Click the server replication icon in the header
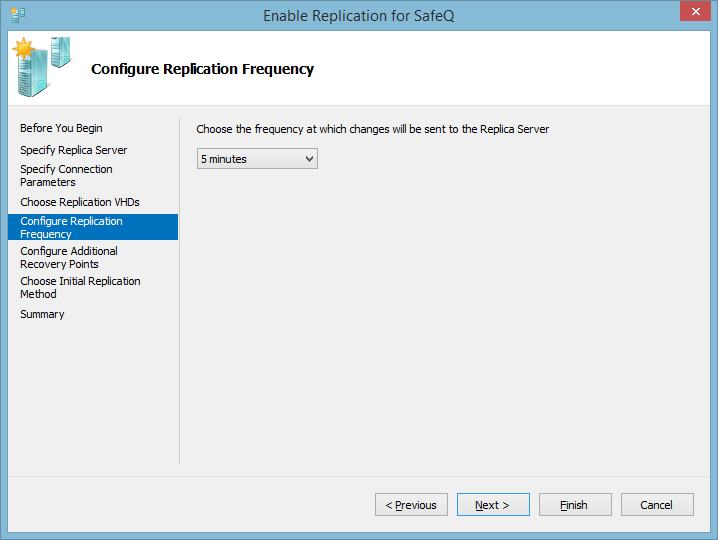 (x=42, y=65)
